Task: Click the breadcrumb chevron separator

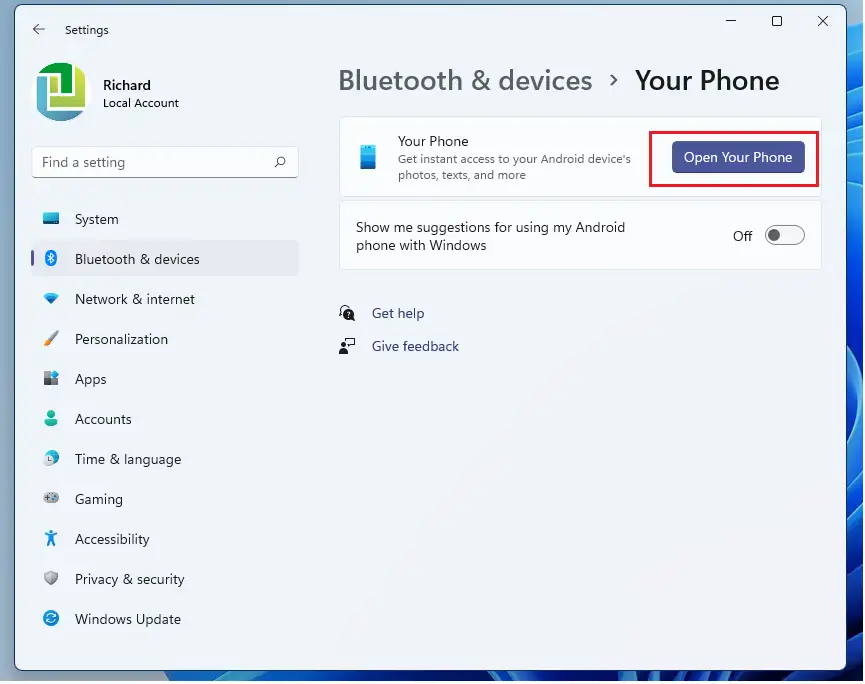Action: pyautogui.click(x=613, y=81)
